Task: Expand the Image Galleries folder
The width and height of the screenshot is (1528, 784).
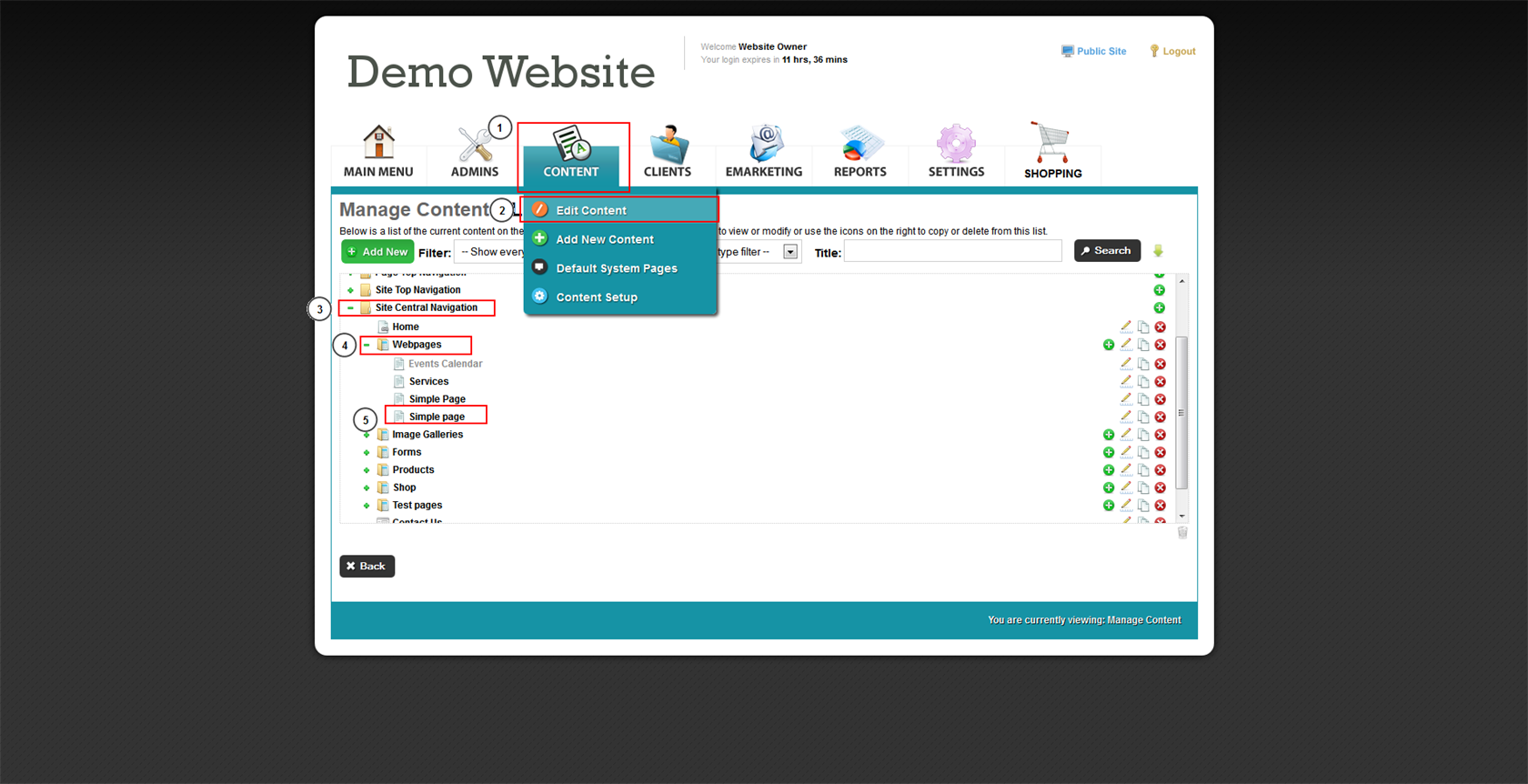Action: tap(367, 435)
